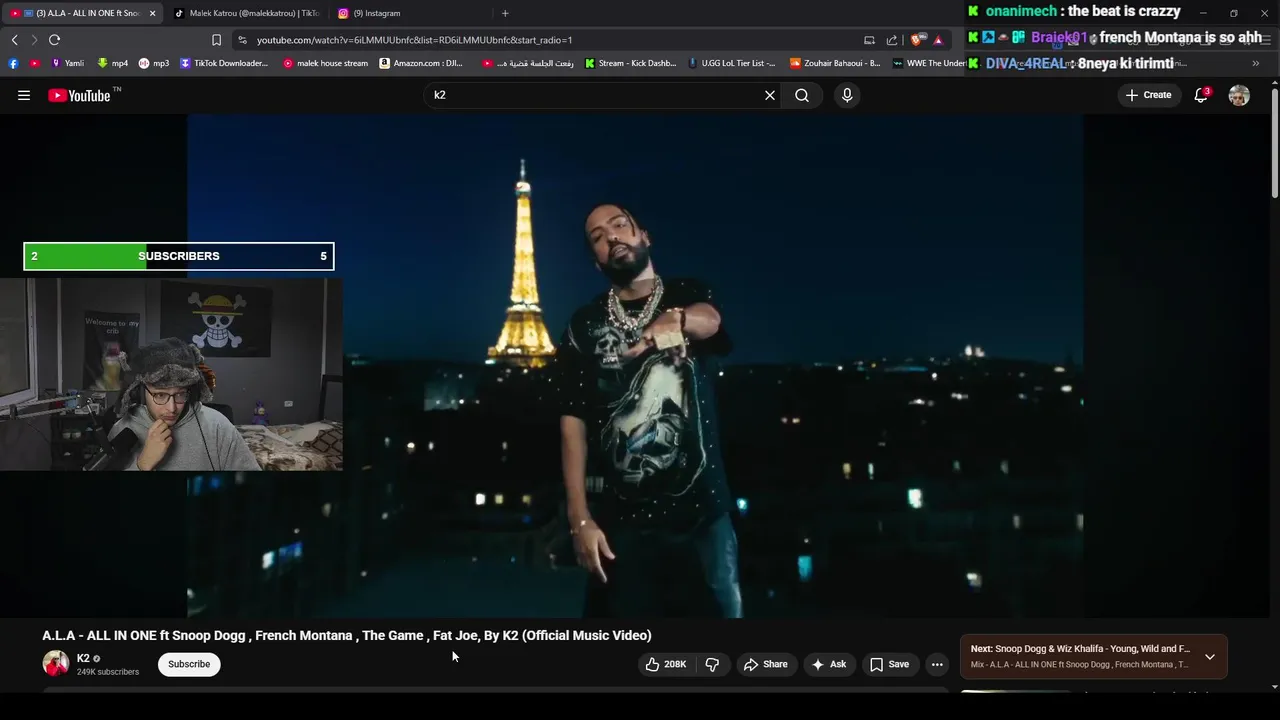Click the Create button
1280x720 pixels.
(1148, 95)
